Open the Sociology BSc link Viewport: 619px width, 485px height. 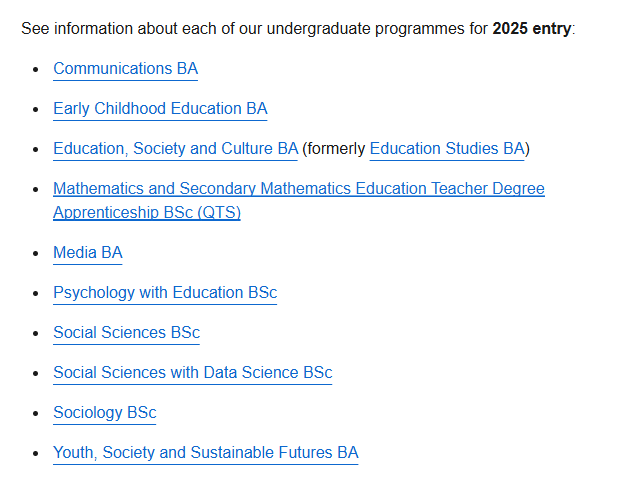(x=105, y=412)
